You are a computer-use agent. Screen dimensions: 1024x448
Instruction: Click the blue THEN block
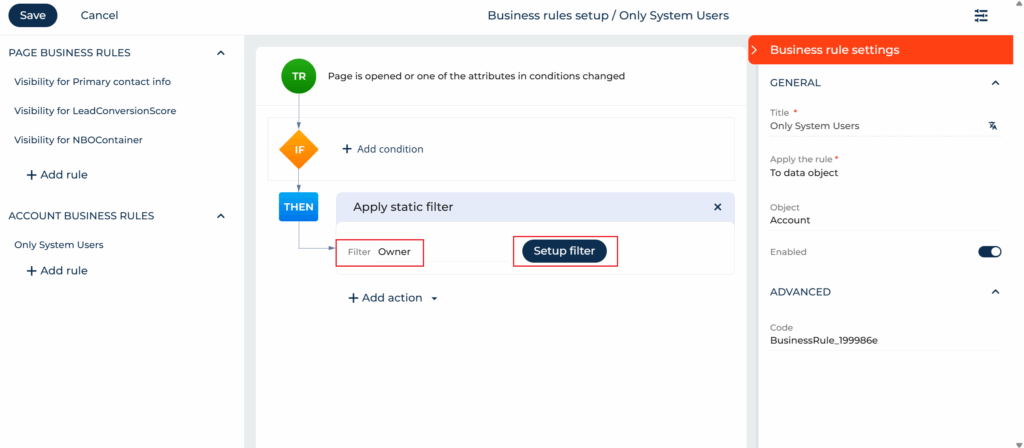click(x=299, y=207)
